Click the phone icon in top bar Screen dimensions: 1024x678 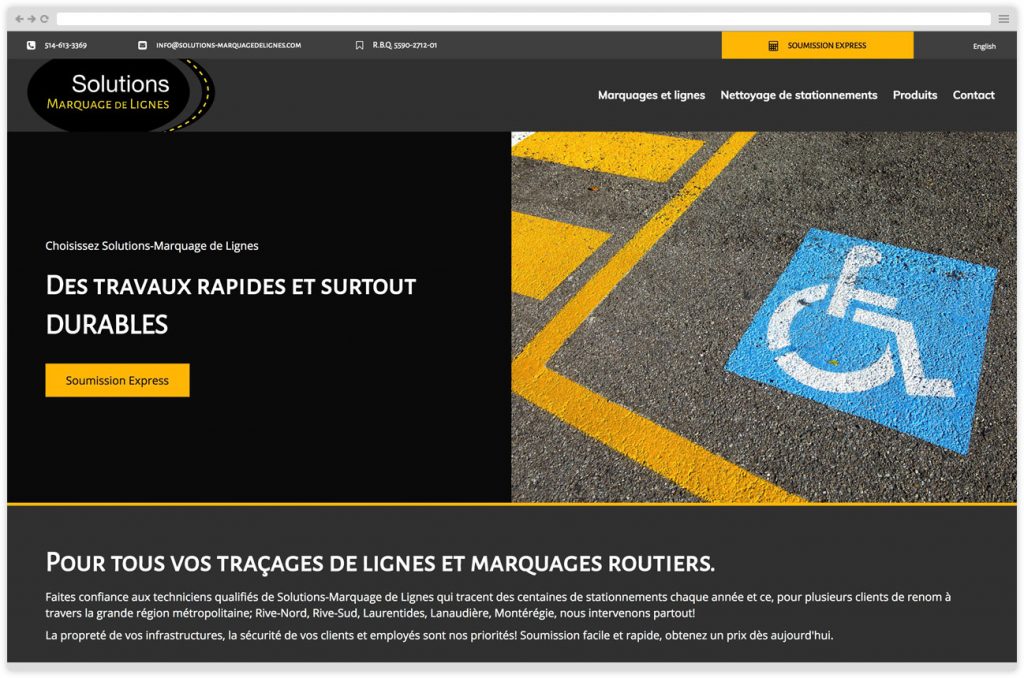[31, 45]
